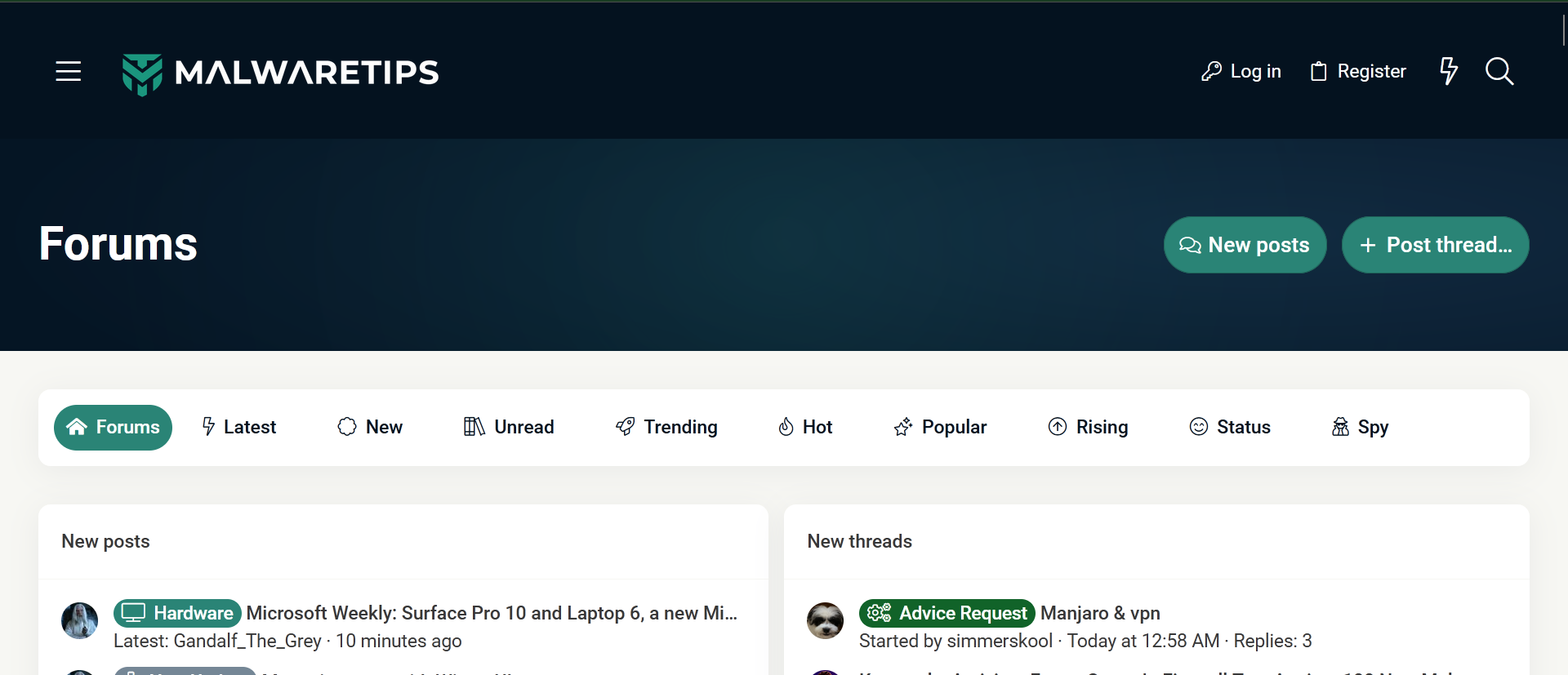The image size is (1568, 675).
Task: Open the Popular tab
Action: (x=940, y=428)
